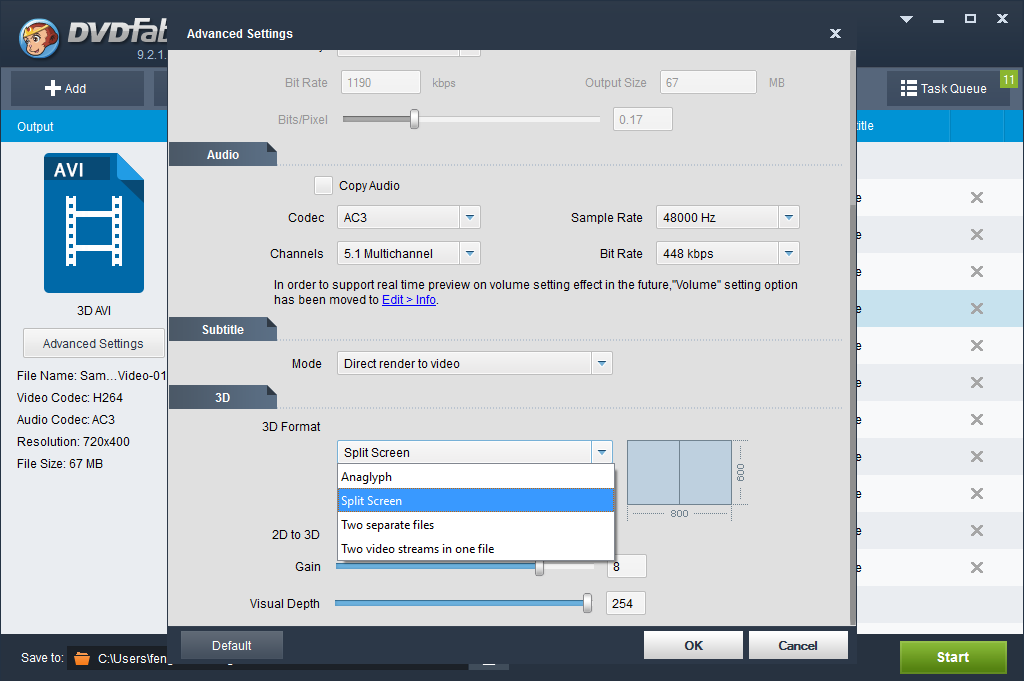The image size is (1024, 681).
Task: Click the green Start button
Action: 953,657
